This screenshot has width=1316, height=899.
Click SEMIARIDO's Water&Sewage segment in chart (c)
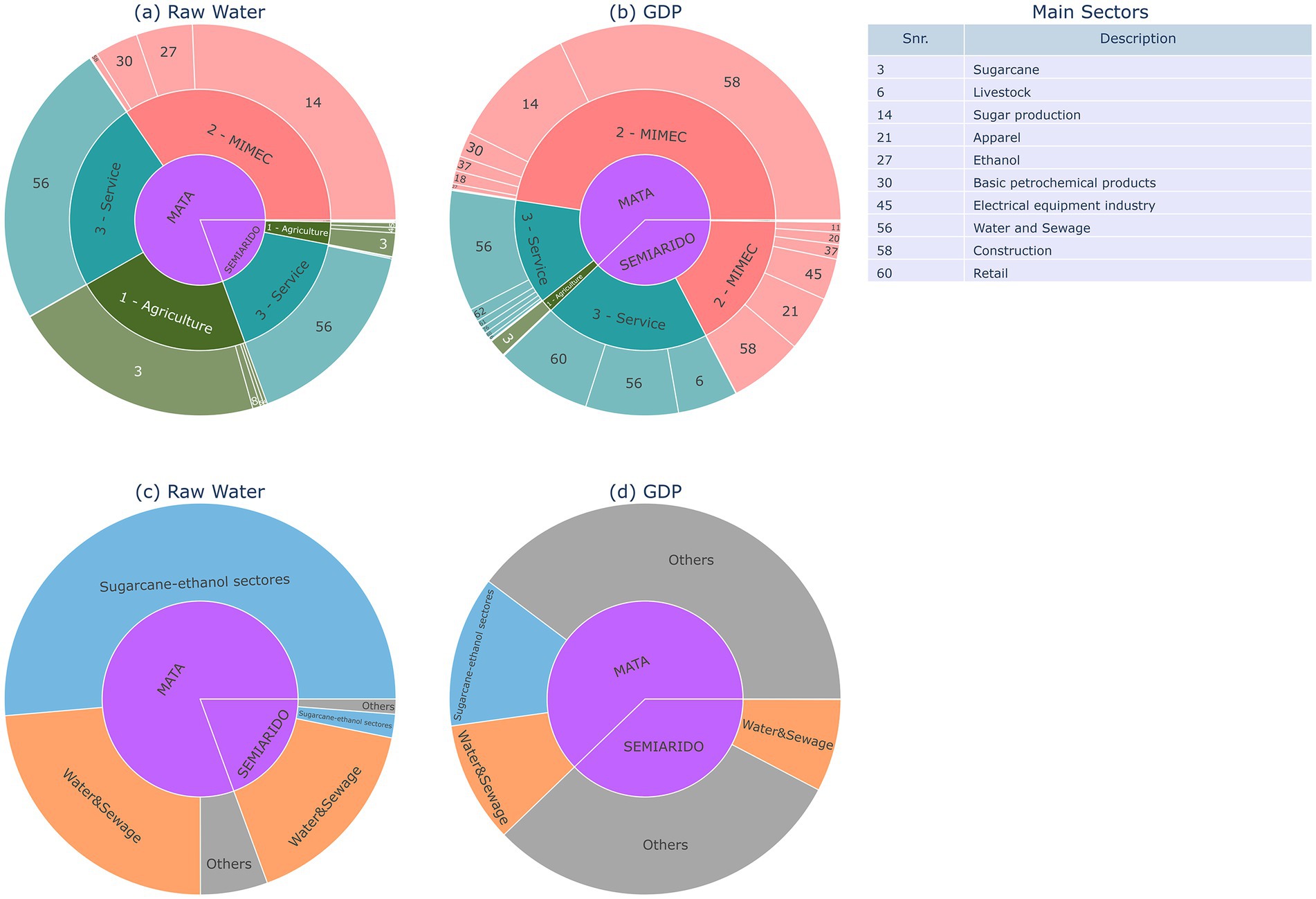(325, 806)
